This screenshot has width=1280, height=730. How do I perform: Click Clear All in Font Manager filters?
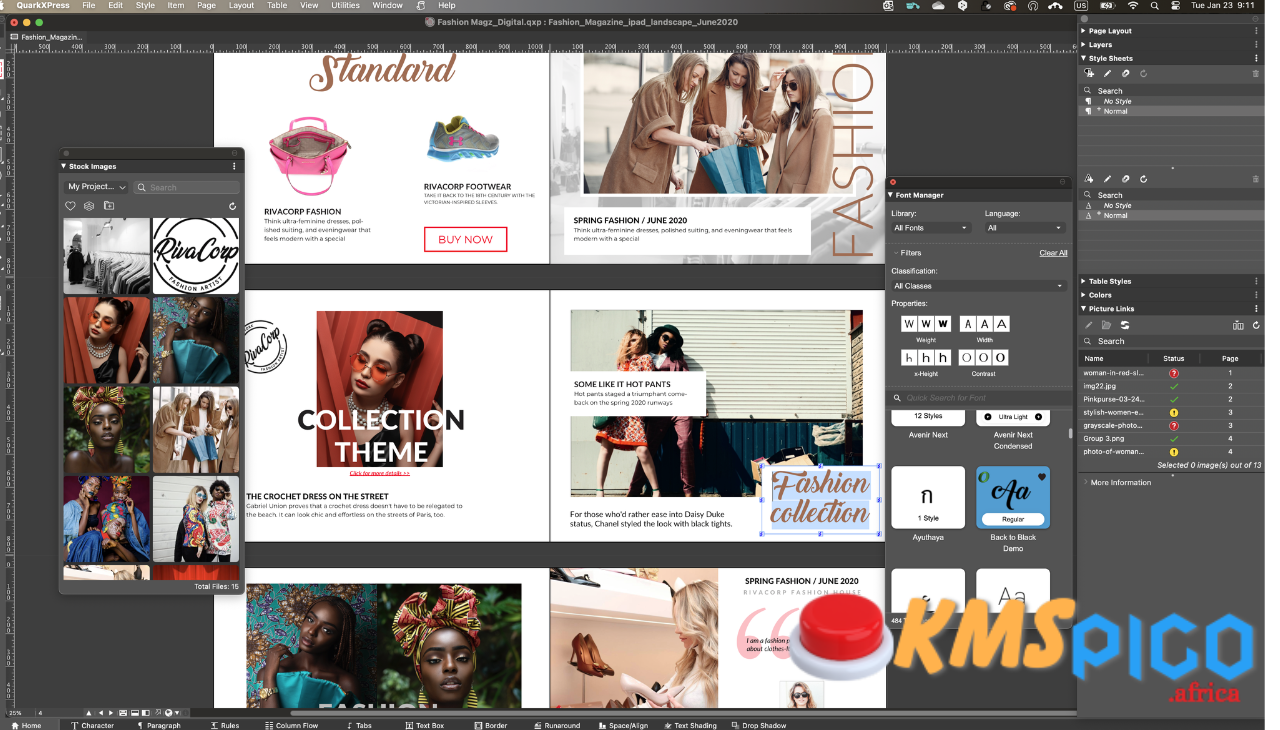coord(1053,253)
